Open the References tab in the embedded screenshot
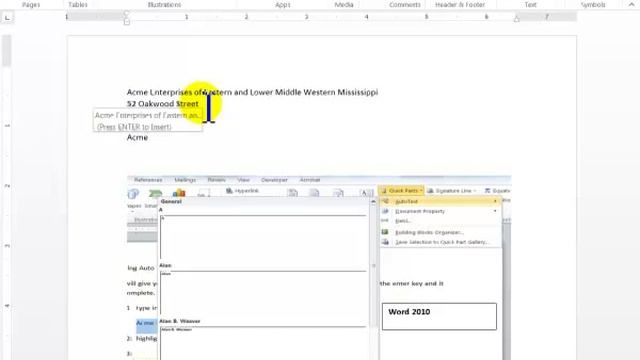This screenshot has width=640, height=360. click(148, 180)
